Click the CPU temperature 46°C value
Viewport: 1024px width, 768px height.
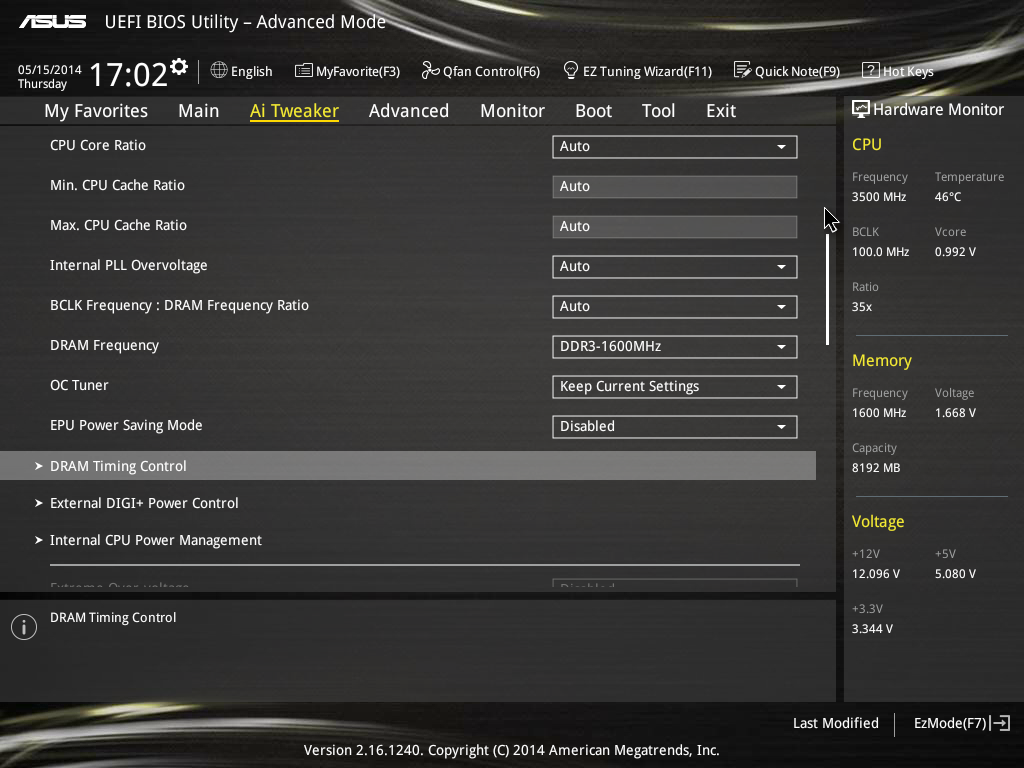[x=948, y=197]
